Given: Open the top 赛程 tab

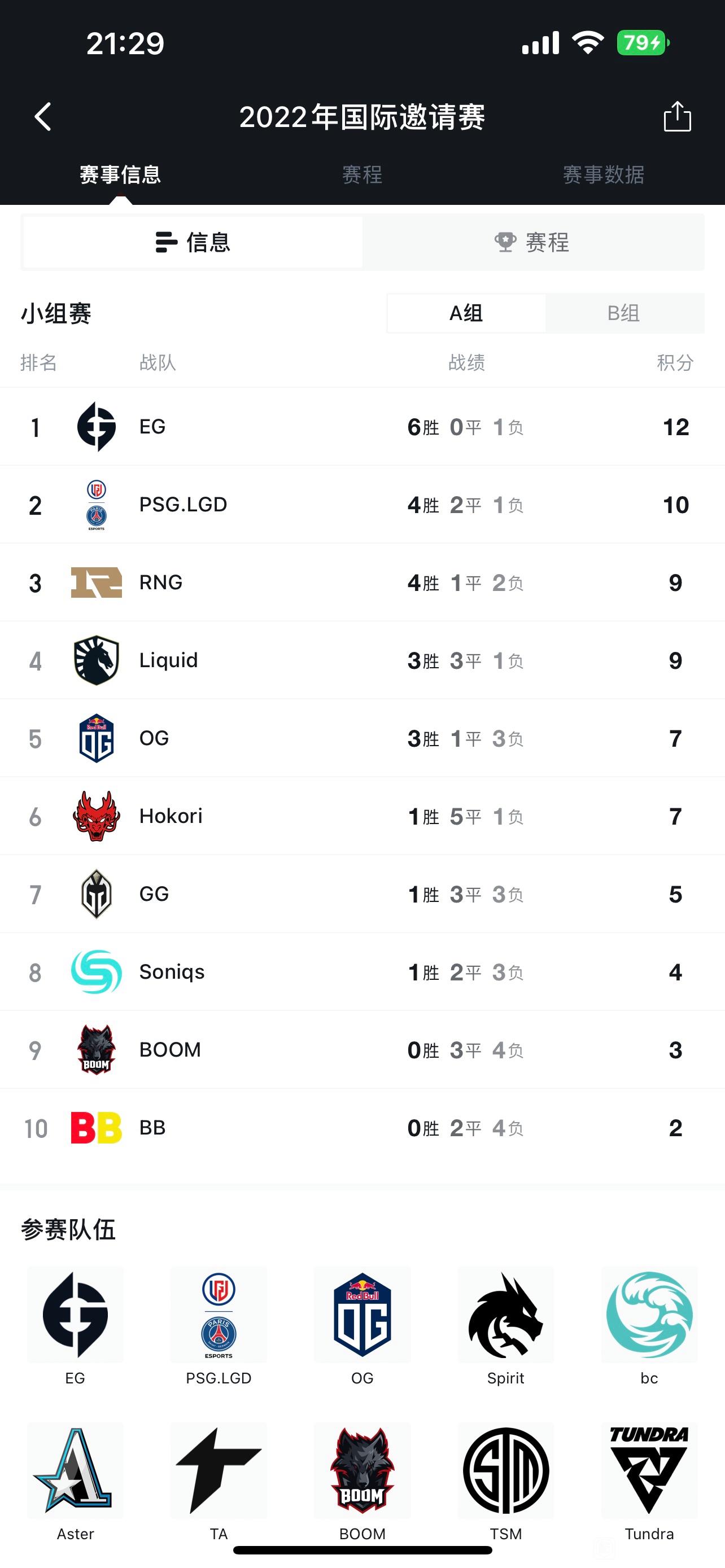Looking at the screenshot, I should click(362, 175).
